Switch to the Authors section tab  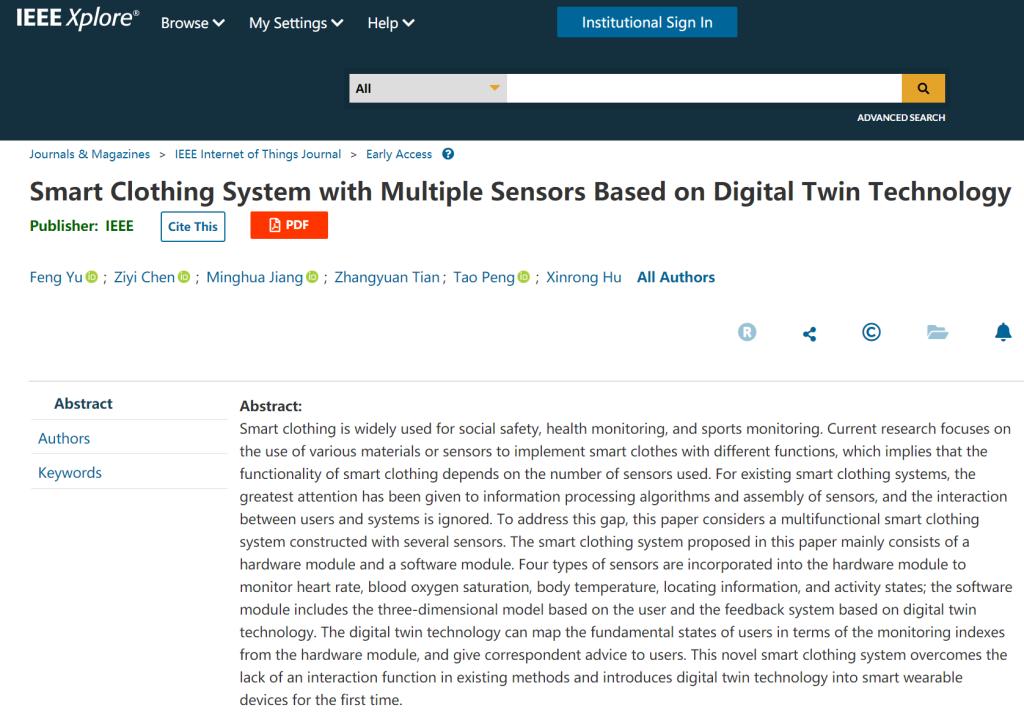[64, 438]
